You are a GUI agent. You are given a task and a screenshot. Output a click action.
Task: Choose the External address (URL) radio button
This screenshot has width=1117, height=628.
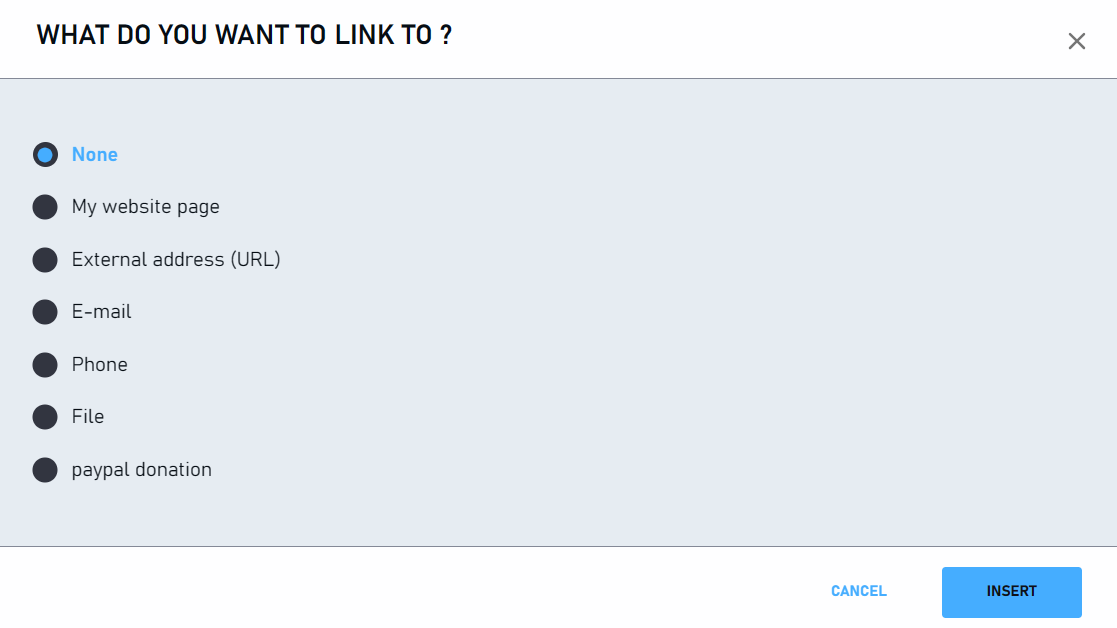click(45, 260)
